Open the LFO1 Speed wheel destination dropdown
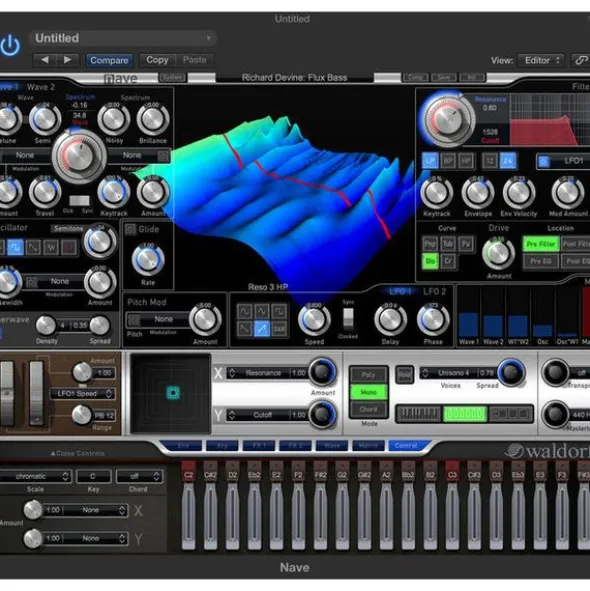 [82, 394]
